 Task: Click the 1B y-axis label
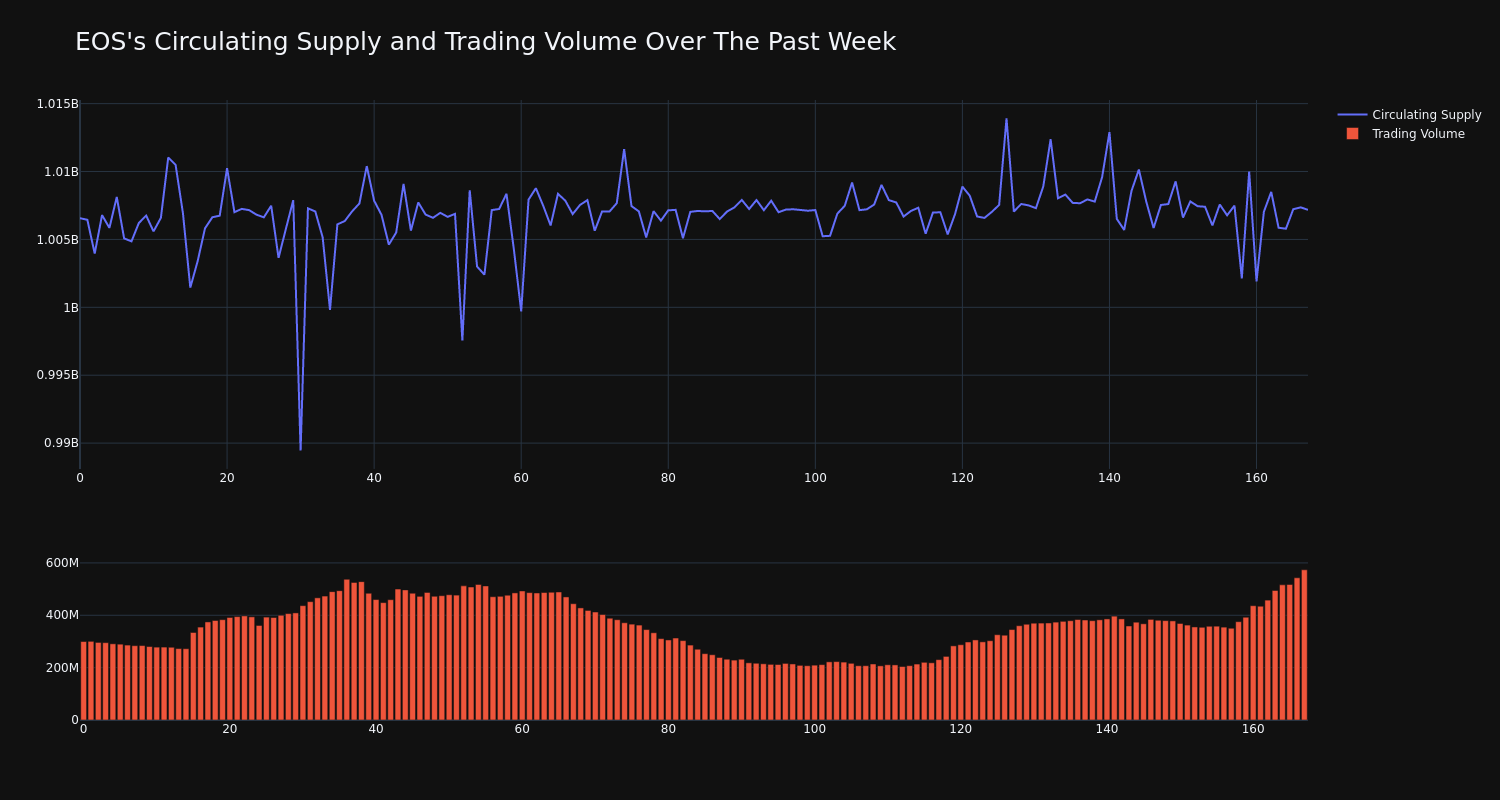(x=71, y=308)
